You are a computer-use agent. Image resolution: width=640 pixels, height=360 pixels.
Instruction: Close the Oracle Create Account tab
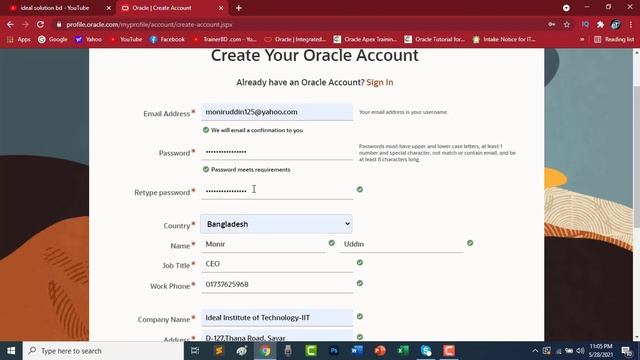(221, 8)
